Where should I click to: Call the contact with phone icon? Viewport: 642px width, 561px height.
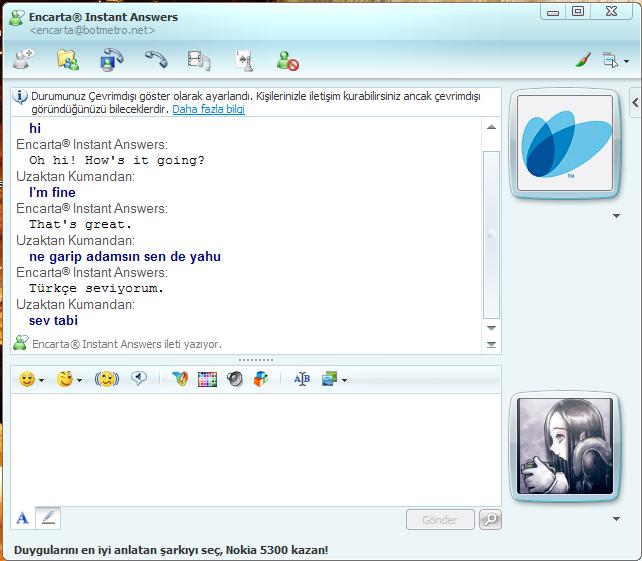pos(156,59)
